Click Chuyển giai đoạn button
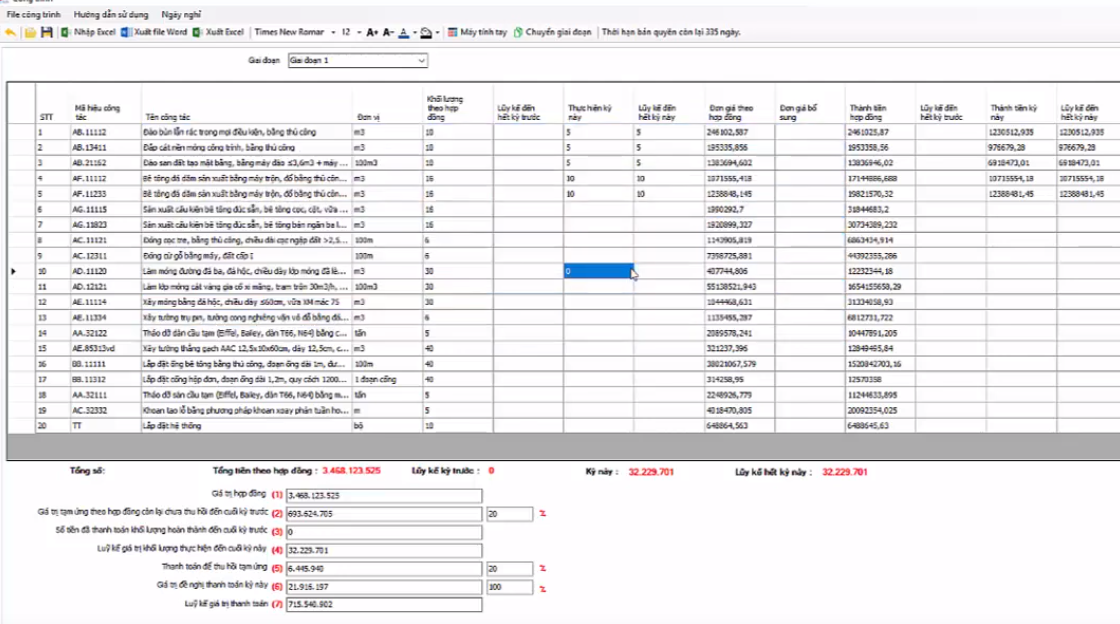This screenshot has height=624, width=1120. [x=554, y=33]
